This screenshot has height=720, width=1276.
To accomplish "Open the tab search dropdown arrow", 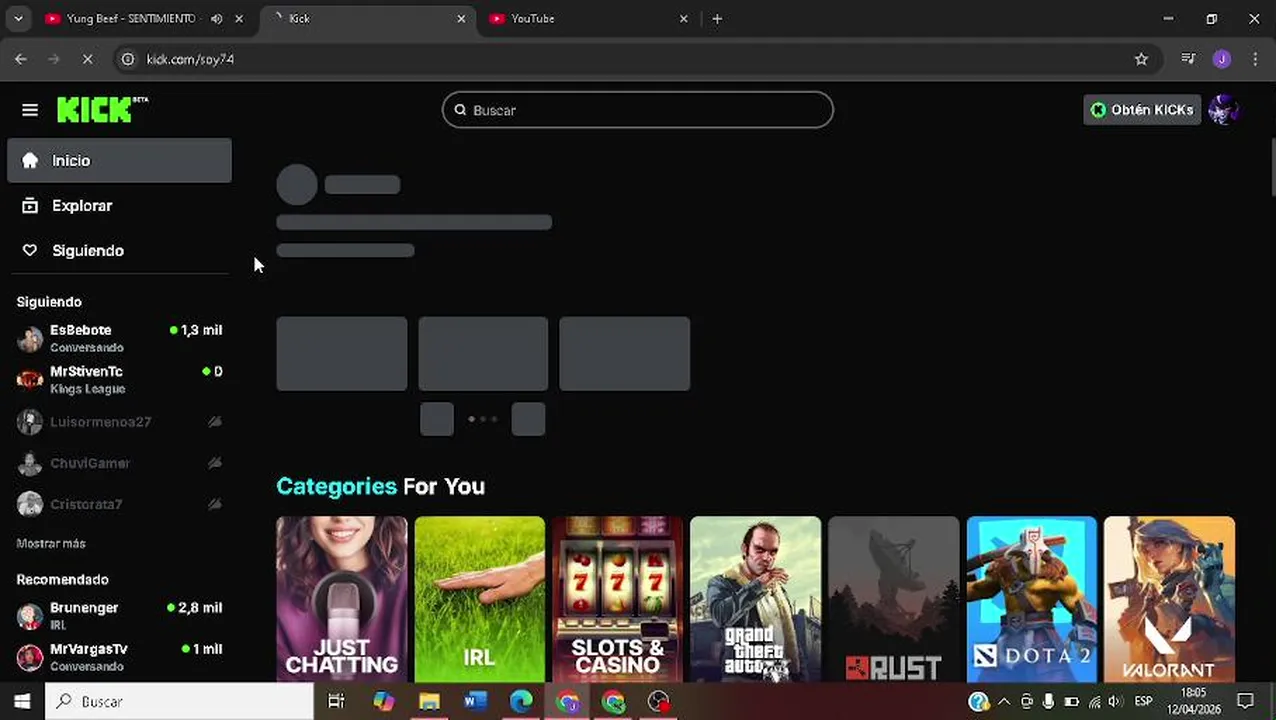I will point(18,18).
